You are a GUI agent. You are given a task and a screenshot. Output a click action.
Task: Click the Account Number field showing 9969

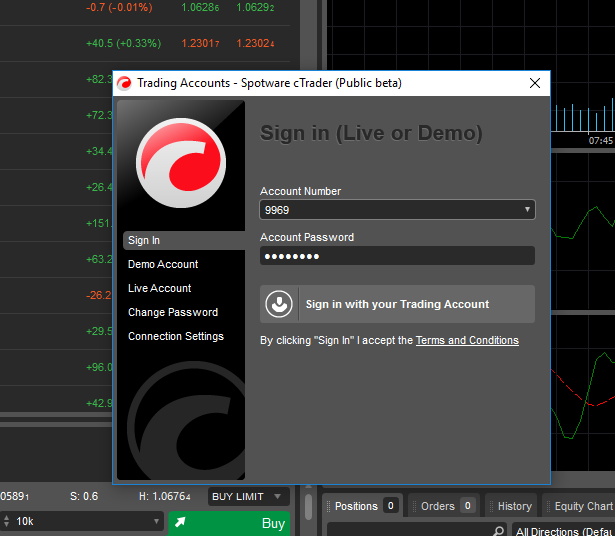click(397, 210)
